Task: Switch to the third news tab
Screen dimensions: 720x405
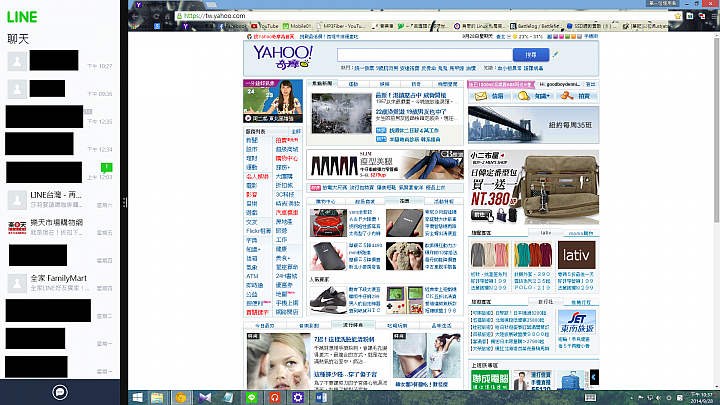Action: [x=384, y=84]
